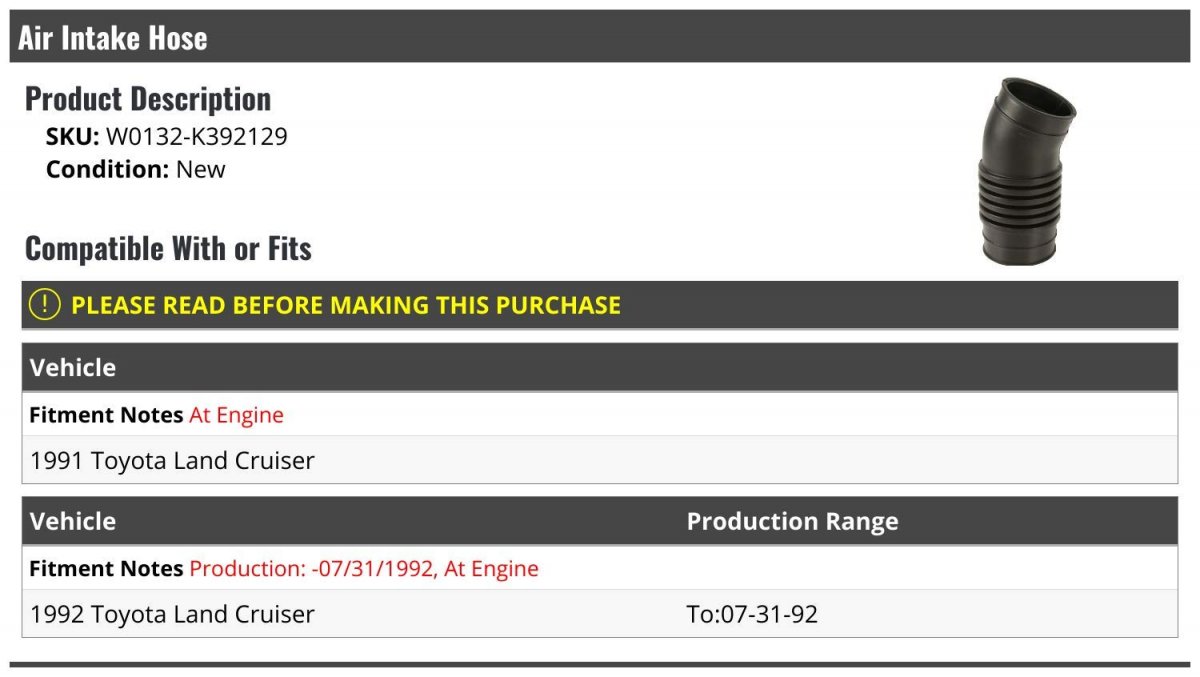Open the air intake hose product image
The width and height of the screenshot is (1200, 677).
(1027, 171)
